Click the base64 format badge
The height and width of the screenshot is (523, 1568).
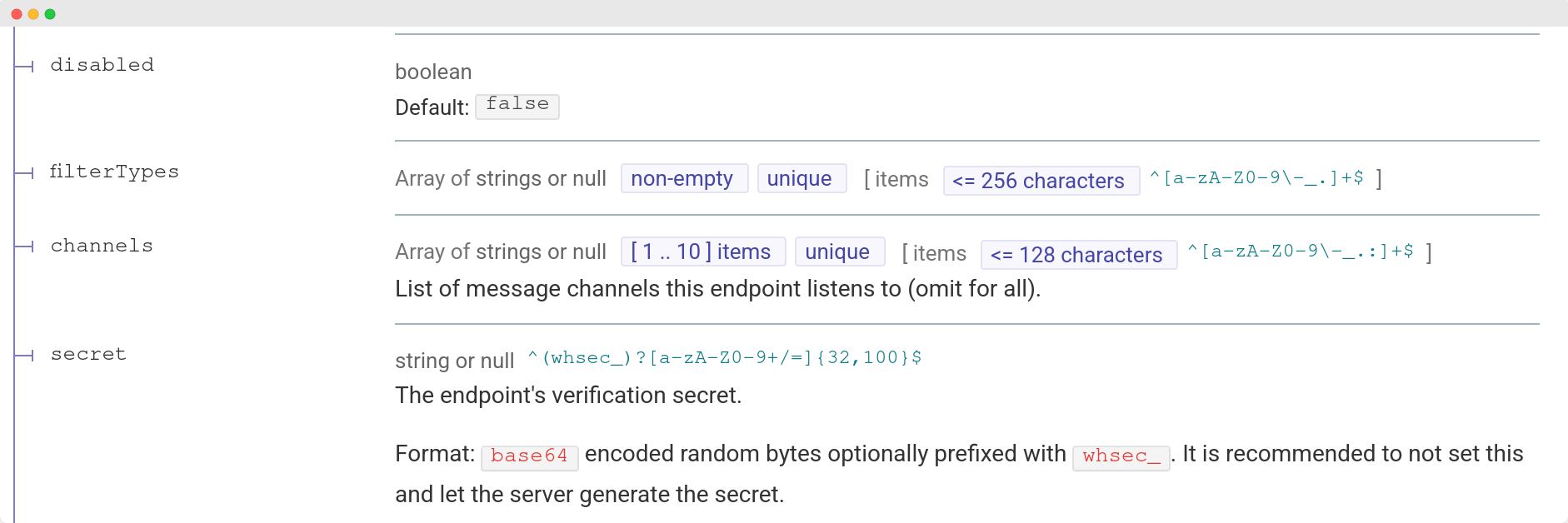pos(530,457)
